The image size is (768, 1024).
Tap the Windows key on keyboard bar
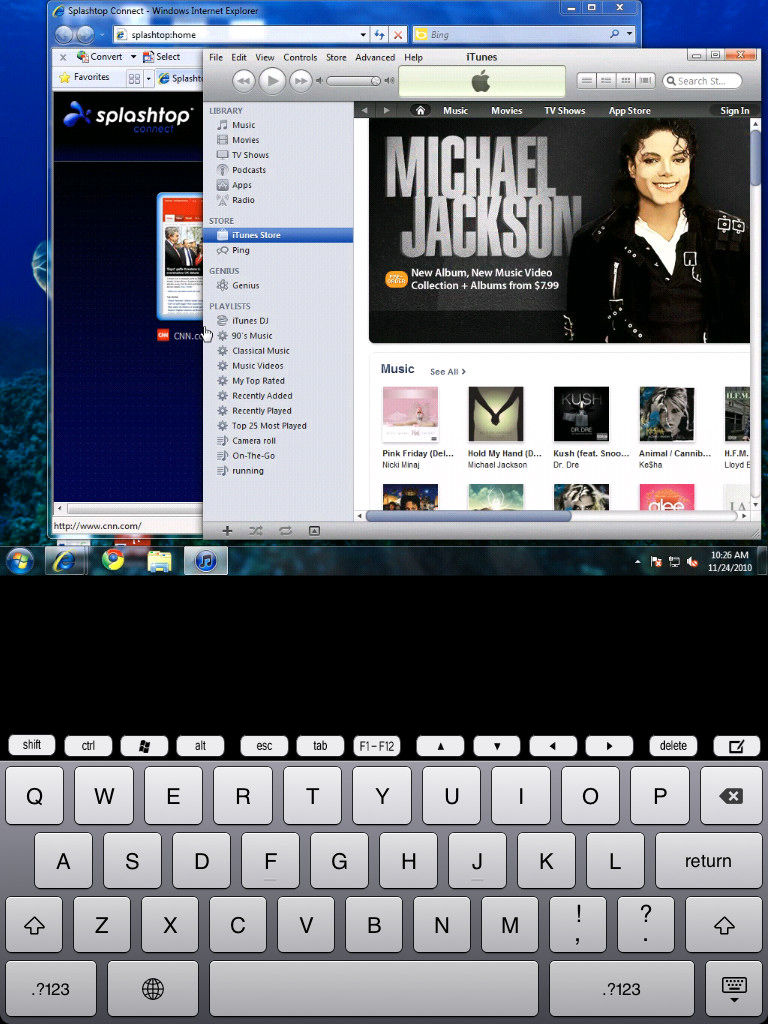tap(144, 746)
